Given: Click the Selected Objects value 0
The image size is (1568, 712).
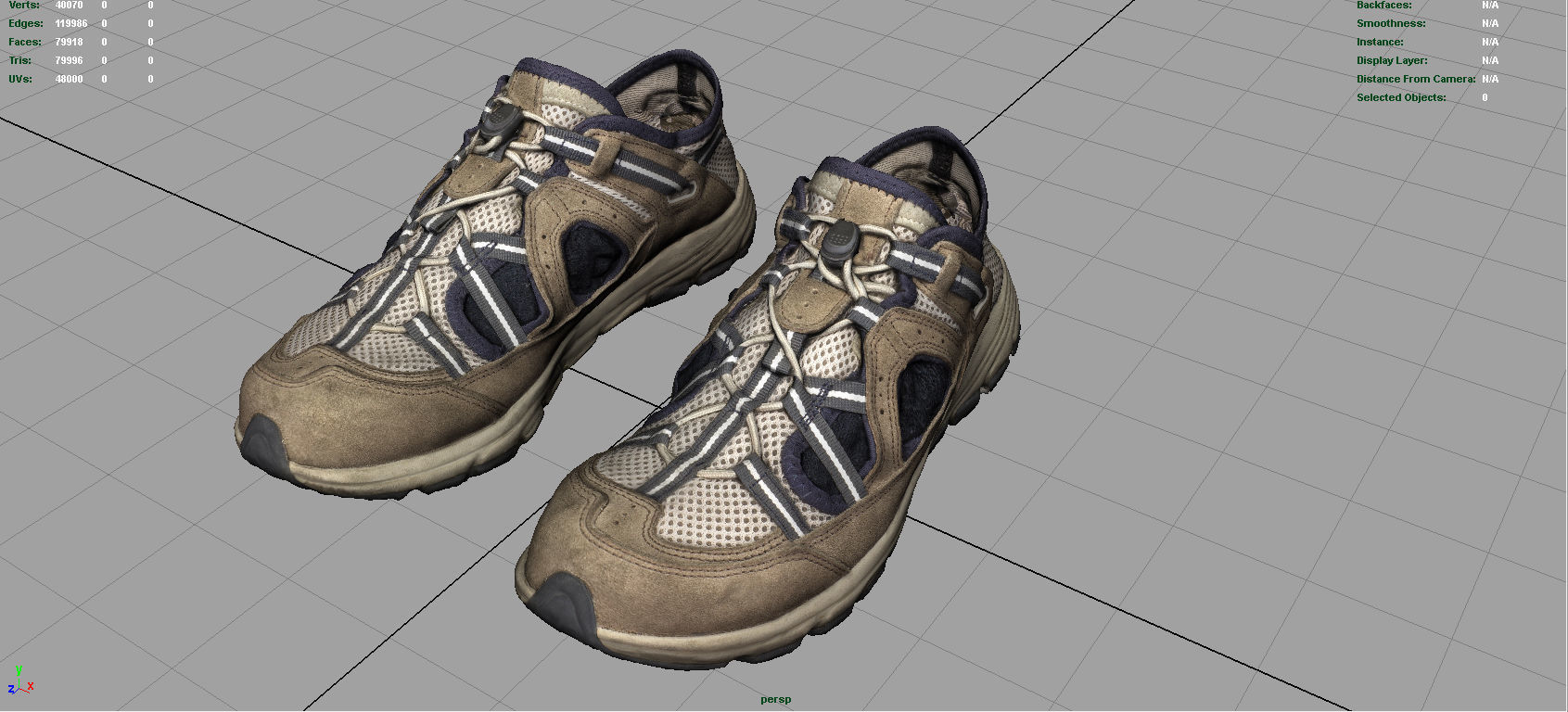Looking at the screenshot, I should [1485, 97].
